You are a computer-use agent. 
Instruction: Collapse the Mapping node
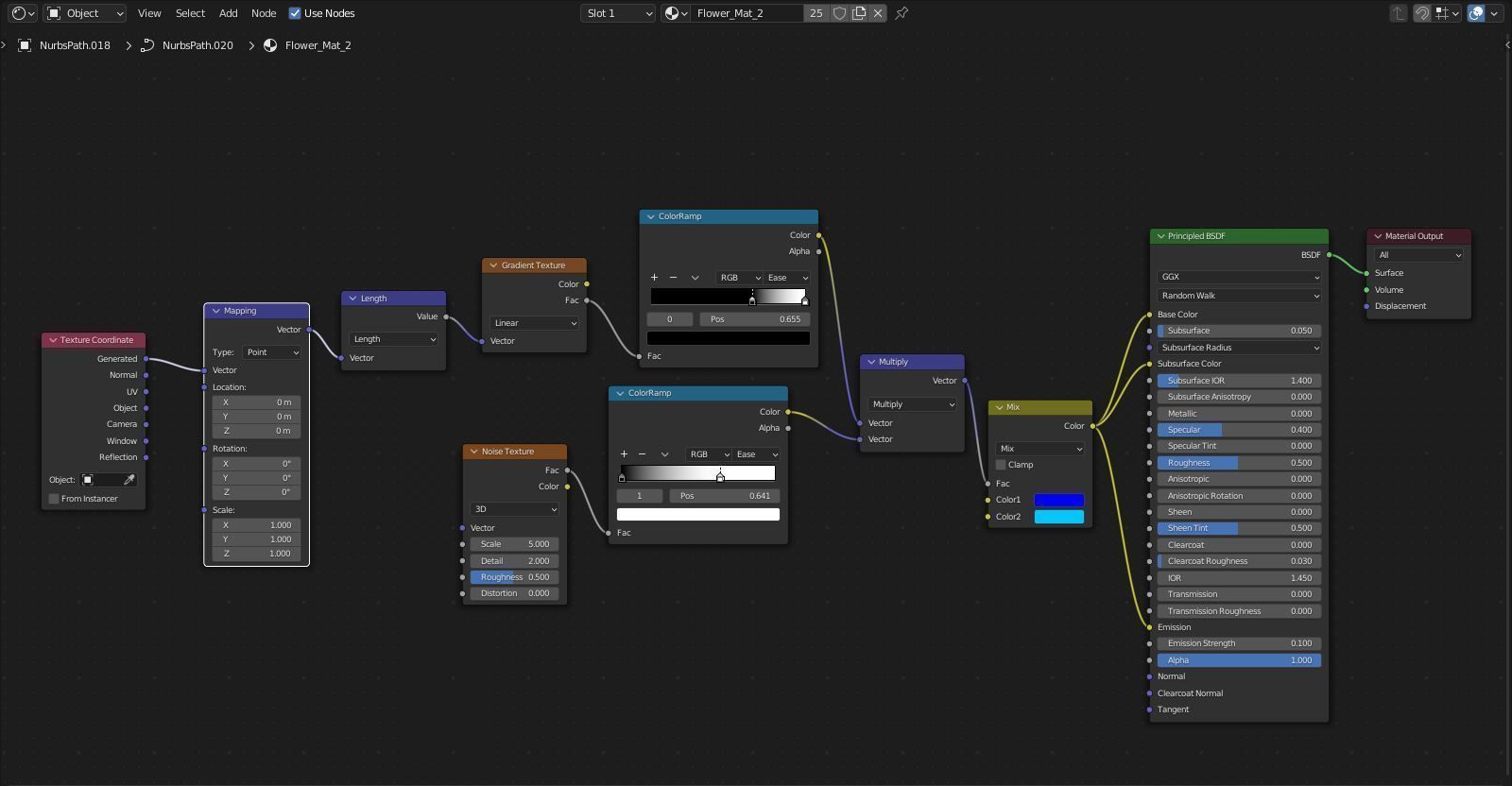coord(216,311)
